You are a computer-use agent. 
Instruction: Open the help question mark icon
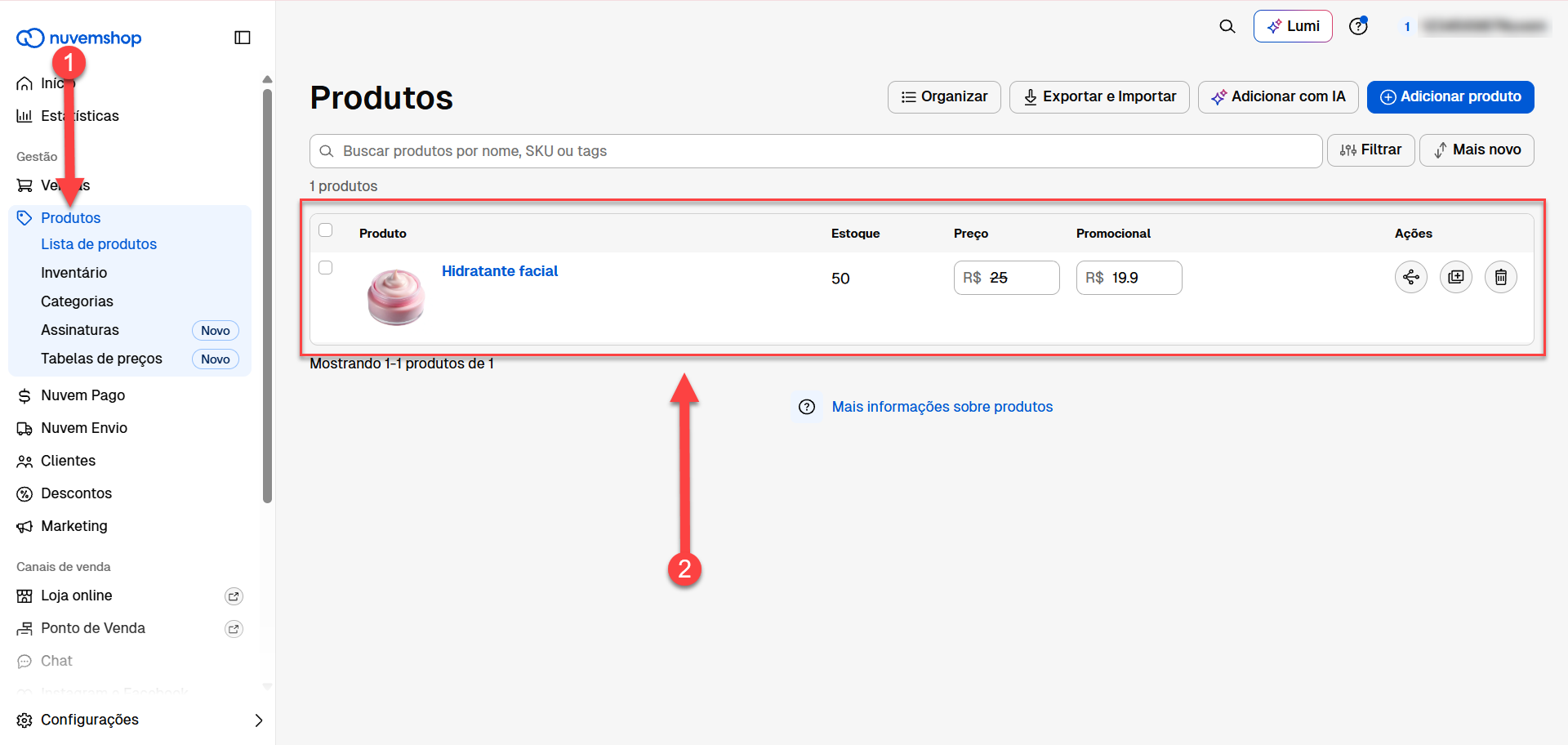coord(1358,26)
